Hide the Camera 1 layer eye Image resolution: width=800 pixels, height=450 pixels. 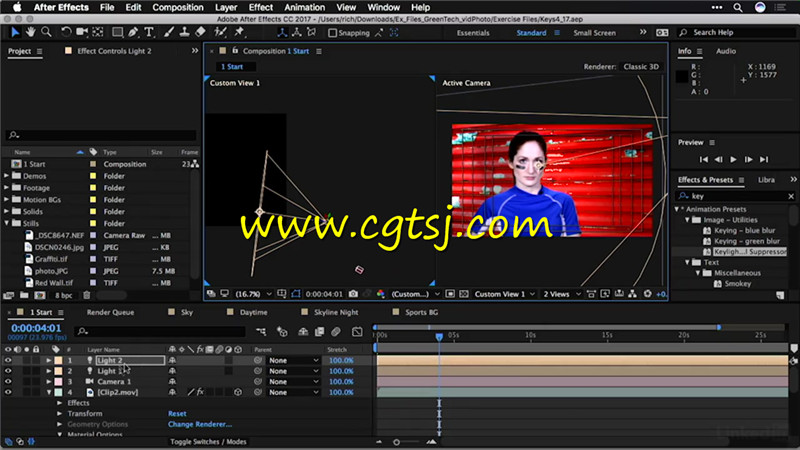click(x=8, y=382)
